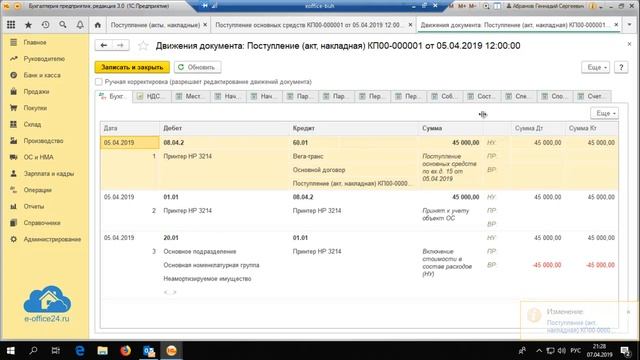640x360 pixels.
Task: Dismiss the Изменение notification popup
Action: [629, 312]
